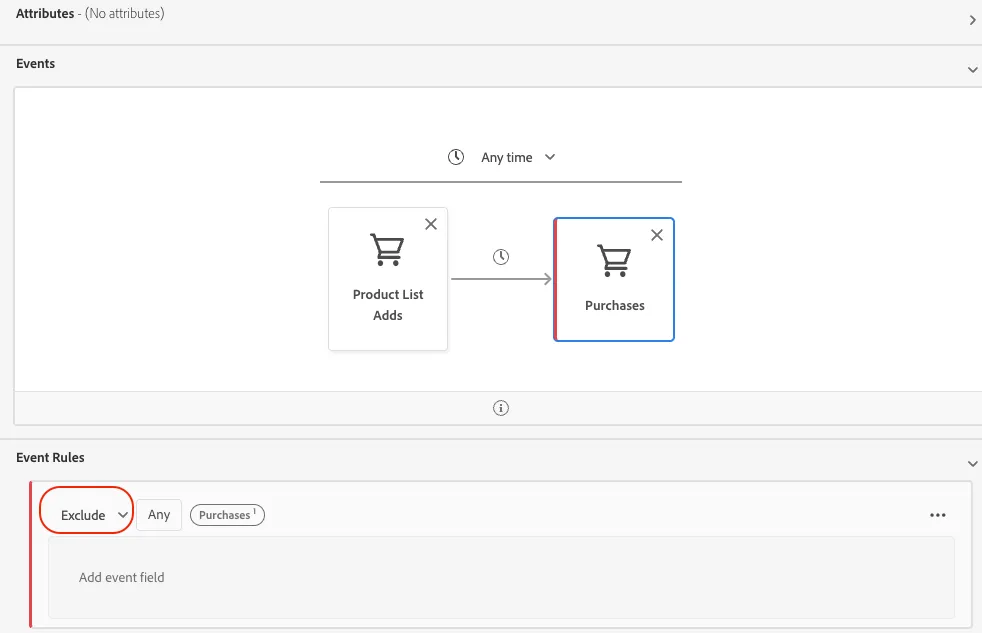Click the shopping cart icon in Purchases card
982x633 pixels.
pyautogui.click(x=614, y=260)
